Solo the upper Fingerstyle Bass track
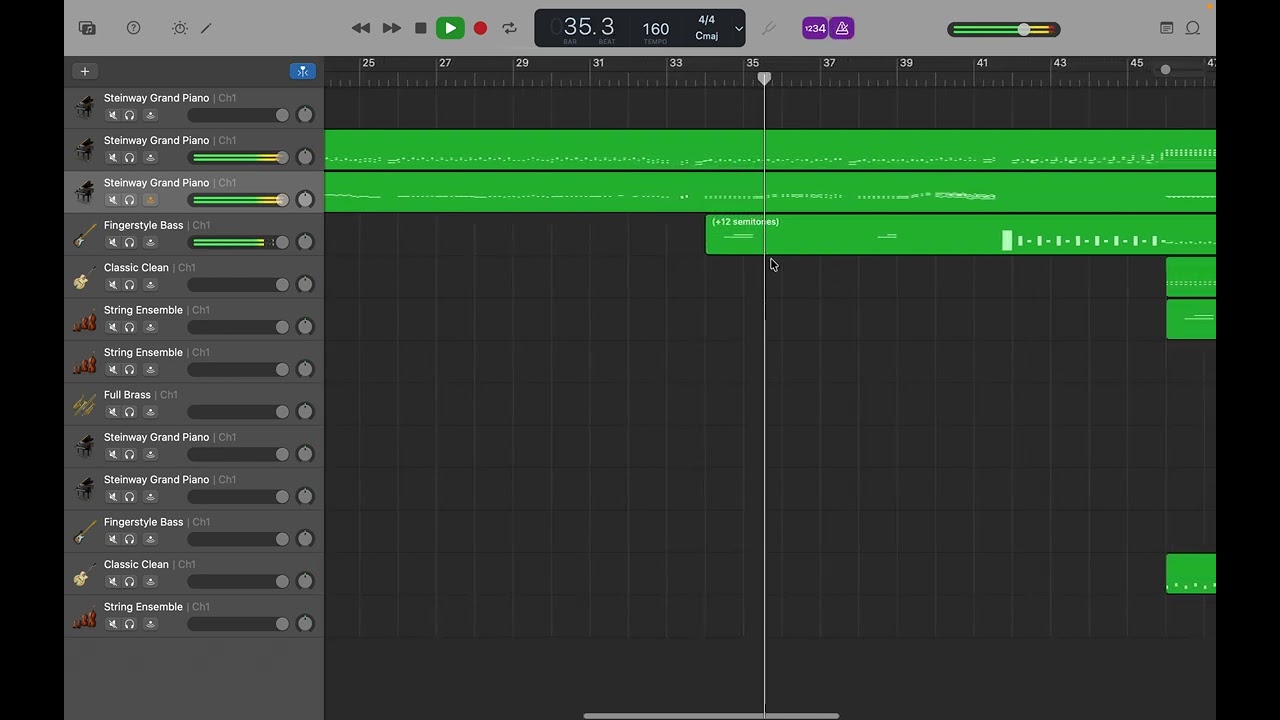Screen dimensions: 1280x720 (130, 242)
